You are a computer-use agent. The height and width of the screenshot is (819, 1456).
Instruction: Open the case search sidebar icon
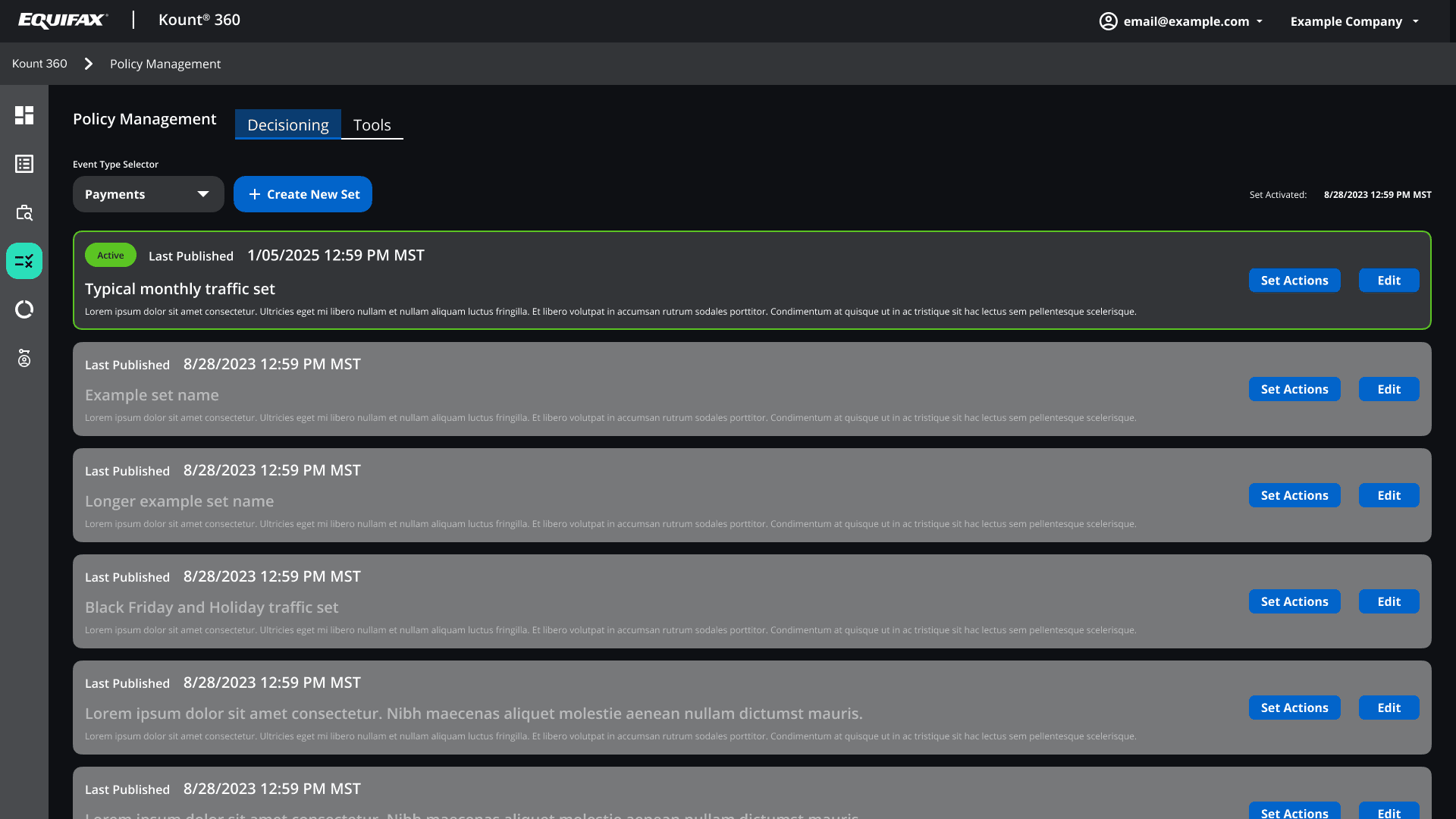click(x=24, y=212)
